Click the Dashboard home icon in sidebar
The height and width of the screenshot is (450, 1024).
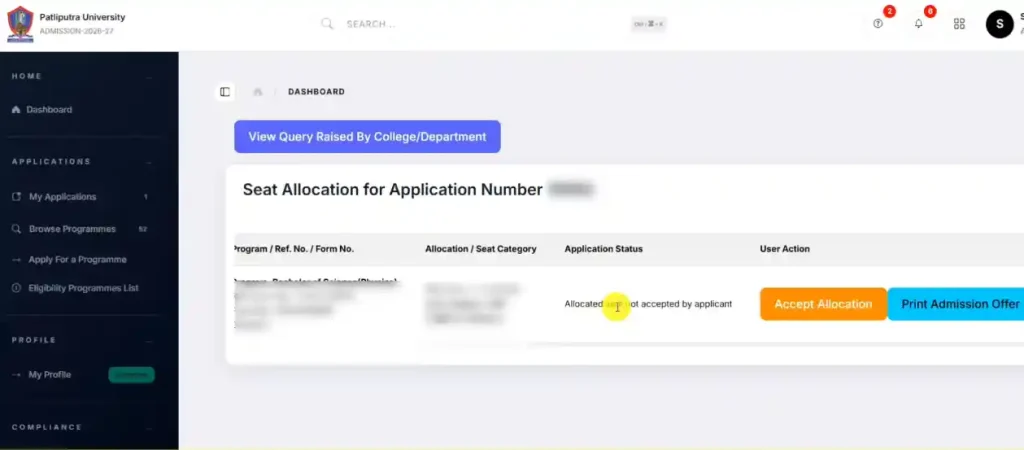pyautogui.click(x=16, y=110)
